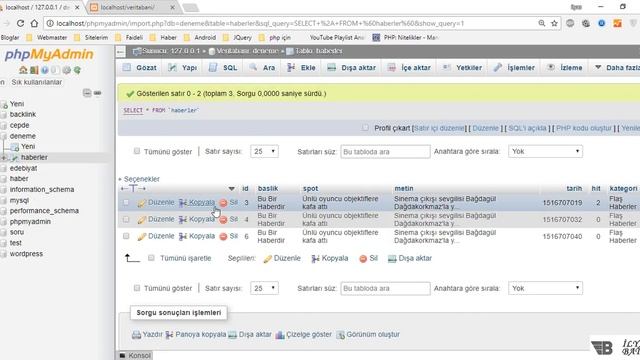Click the bulk Dışa aktar icon below table
Screen dimensions: 640x360
392,259
